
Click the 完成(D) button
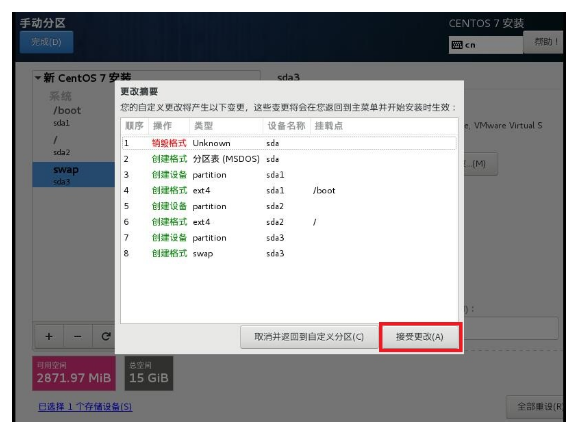46,42
